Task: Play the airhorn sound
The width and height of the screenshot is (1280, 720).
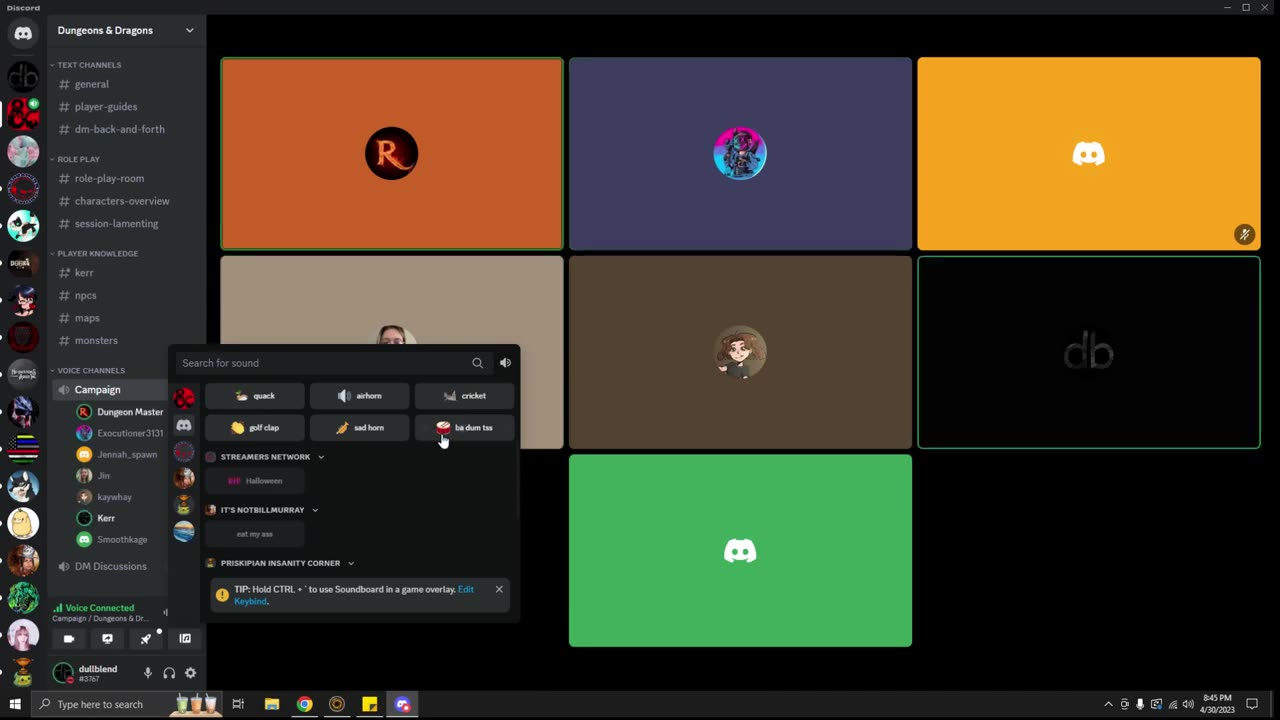Action: point(359,396)
